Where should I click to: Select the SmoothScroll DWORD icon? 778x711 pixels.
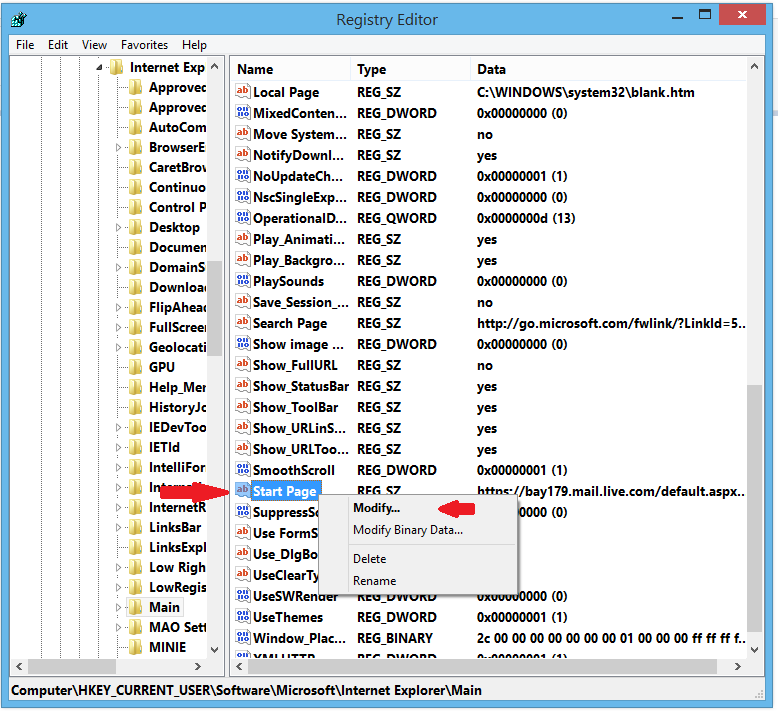point(243,469)
